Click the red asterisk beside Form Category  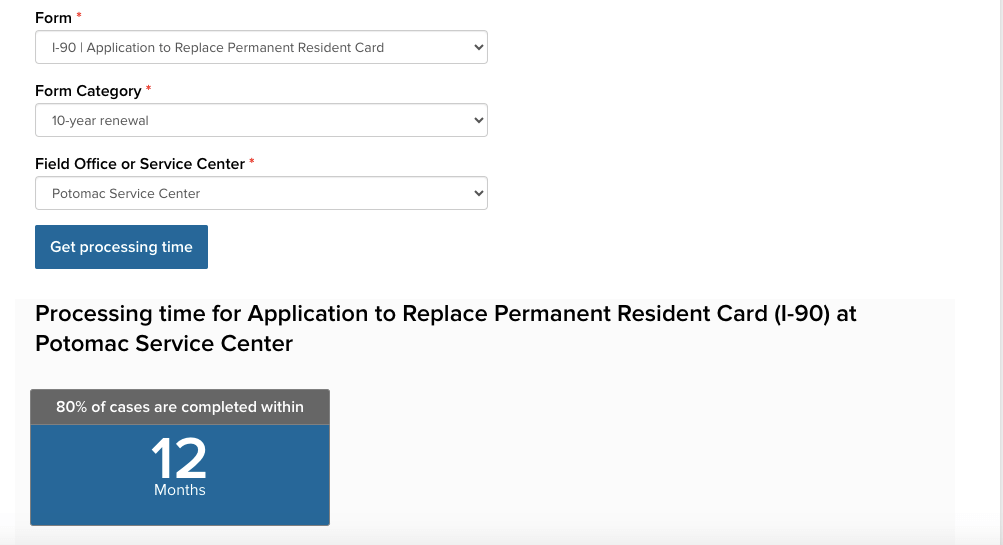click(x=149, y=90)
